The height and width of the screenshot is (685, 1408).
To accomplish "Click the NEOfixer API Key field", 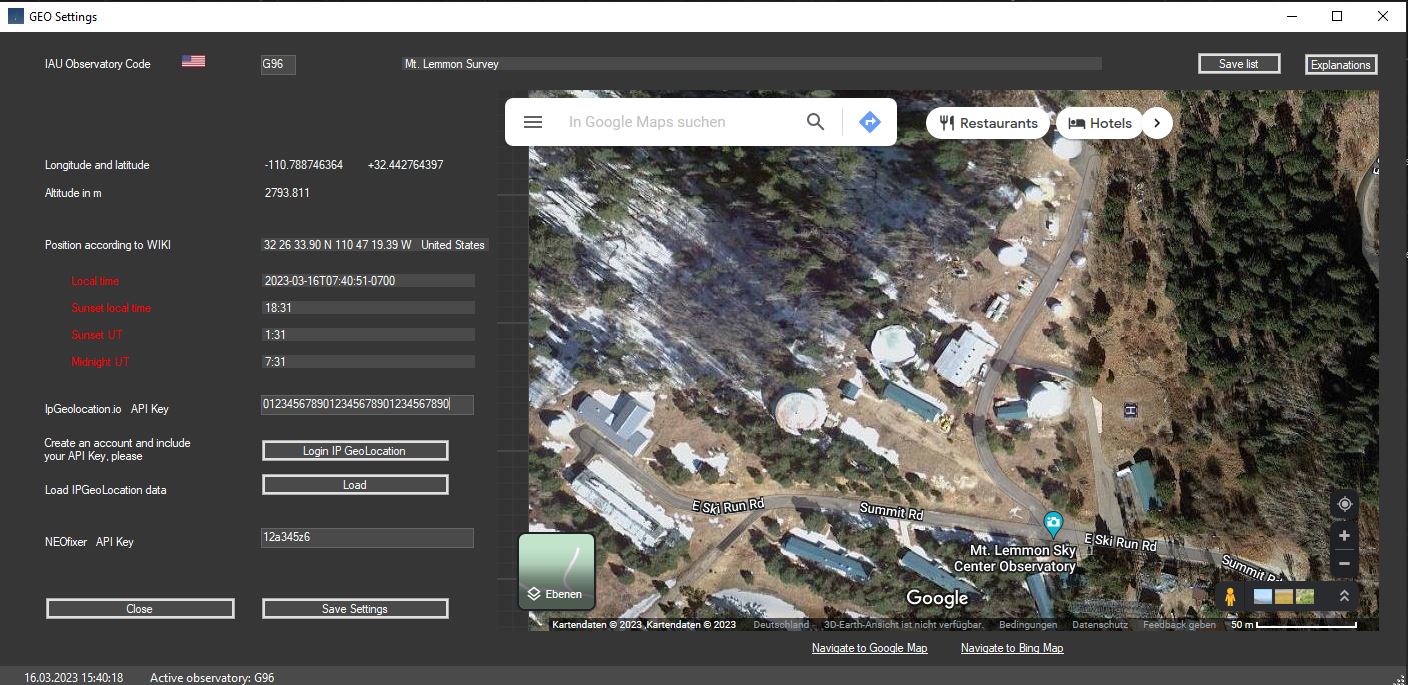I will click(367, 538).
